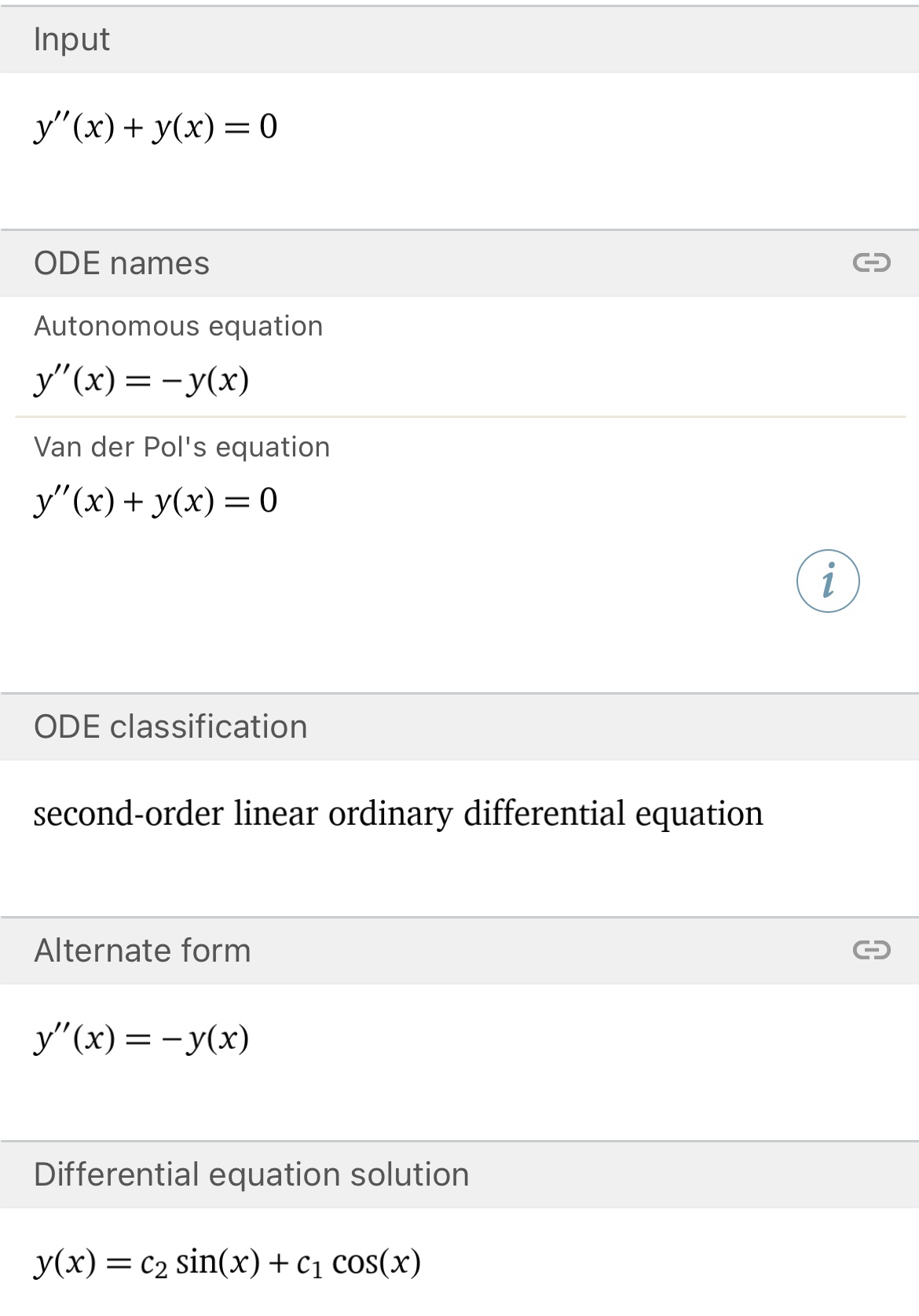Click the word 'differential' in the classification text
This screenshot has height=1316, width=919.
pyautogui.click(x=544, y=813)
